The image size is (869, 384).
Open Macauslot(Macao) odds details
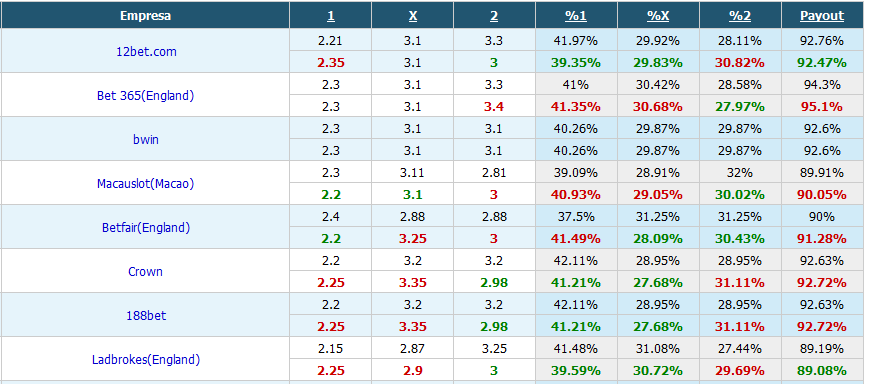coord(146,183)
